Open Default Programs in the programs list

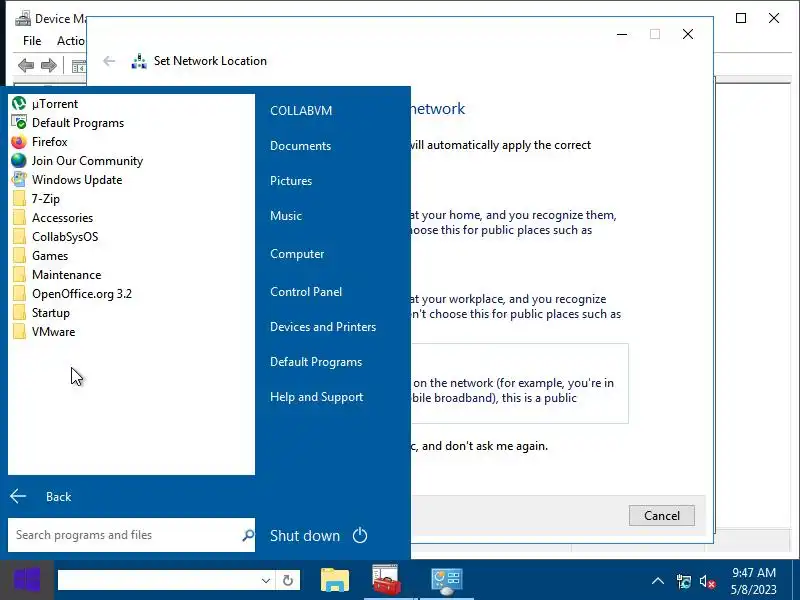pos(68,122)
